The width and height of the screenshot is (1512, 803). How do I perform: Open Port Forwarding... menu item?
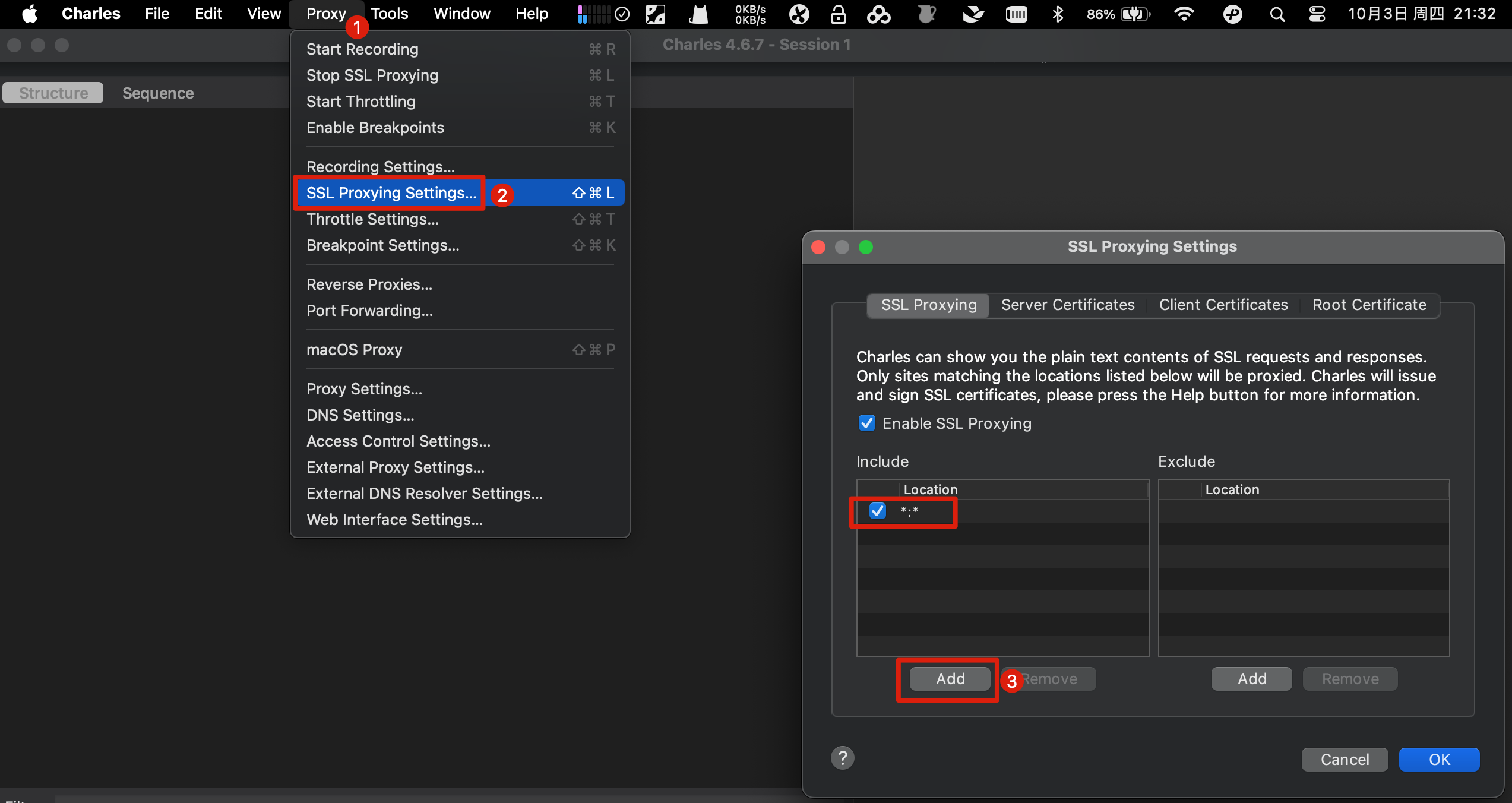click(460, 311)
